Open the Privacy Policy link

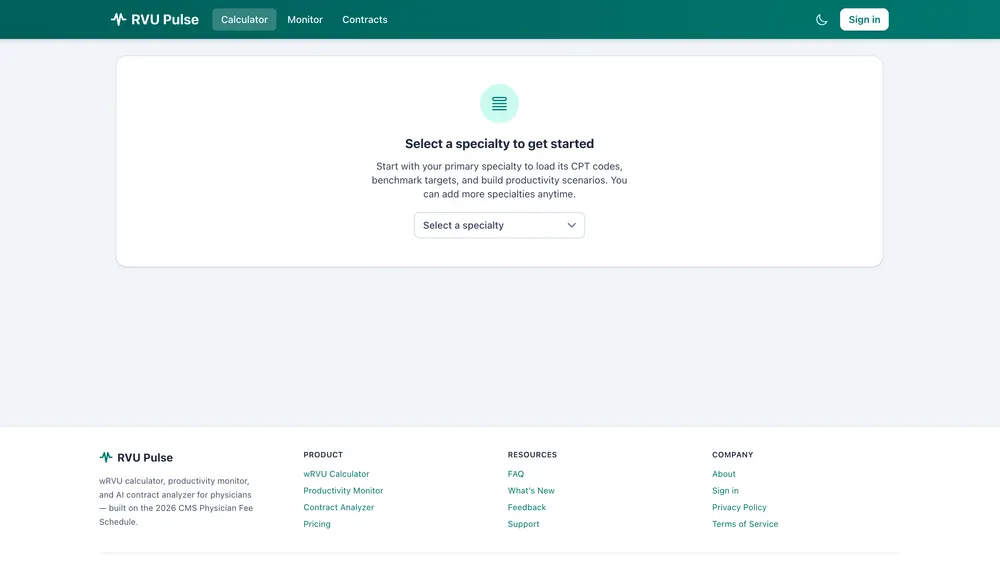[739, 507]
